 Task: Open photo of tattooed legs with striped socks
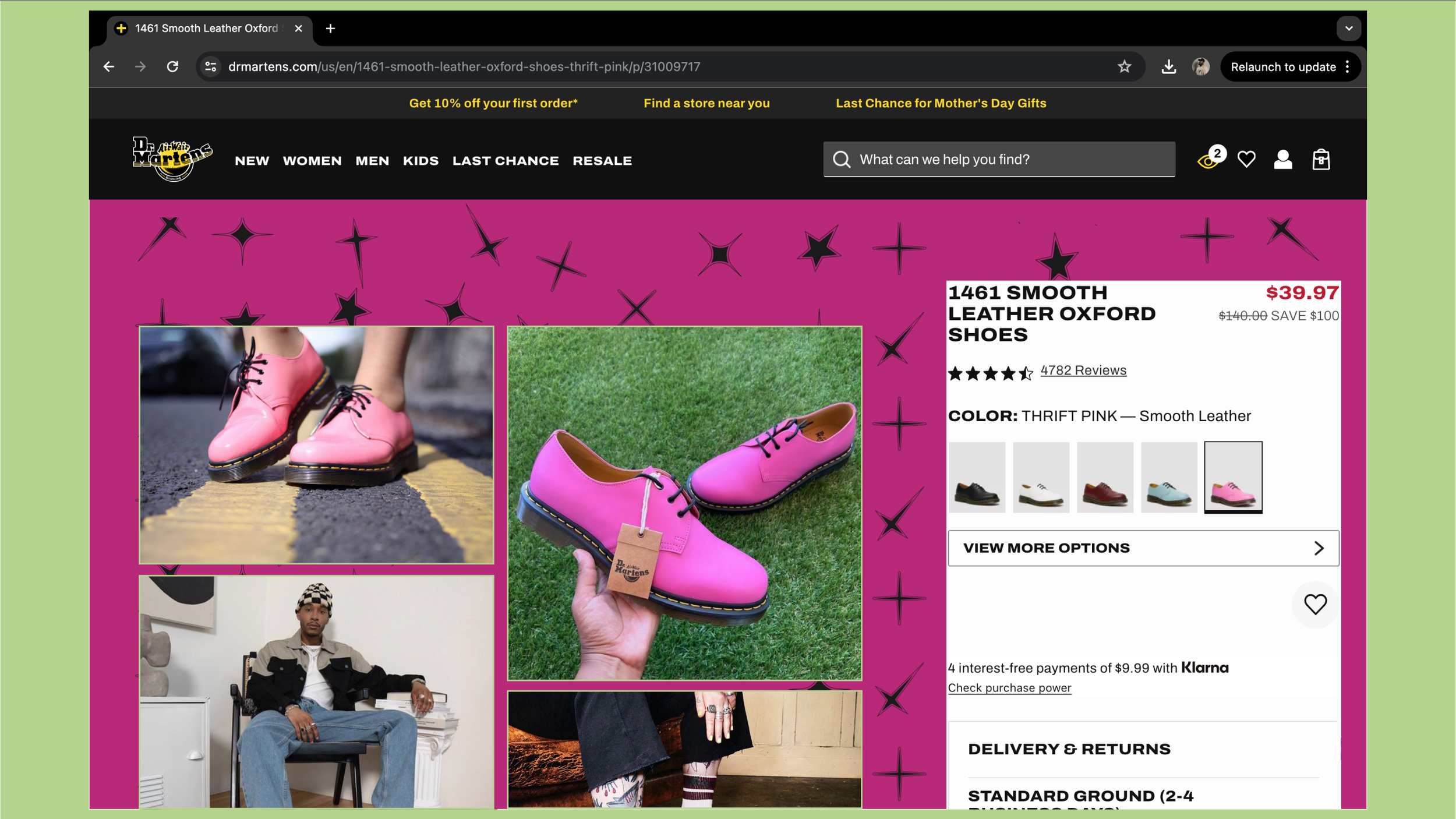[684, 750]
